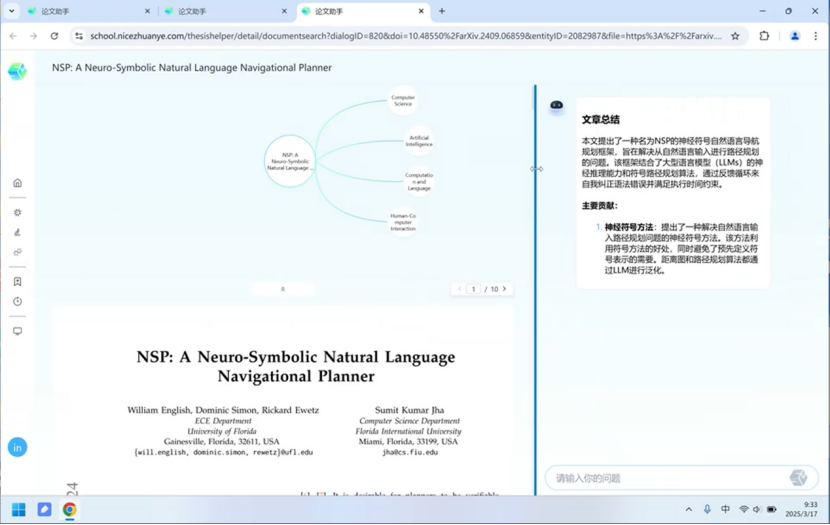The image size is (830, 525).
Task: Open the bookmark icon in sidebar
Action: coord(17,282)
